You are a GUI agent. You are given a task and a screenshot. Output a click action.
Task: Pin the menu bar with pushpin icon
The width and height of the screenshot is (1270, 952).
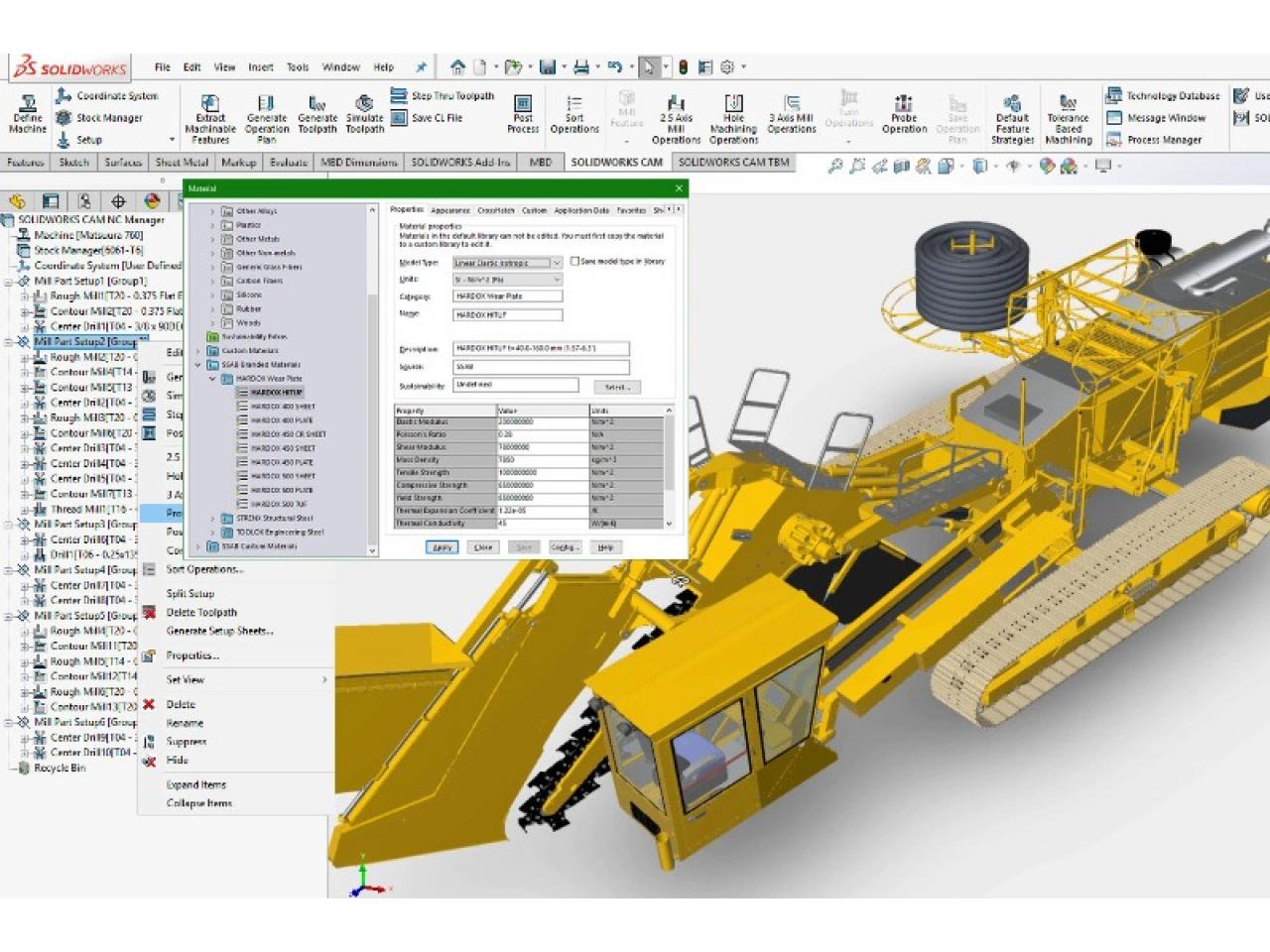tap(421, 67)
